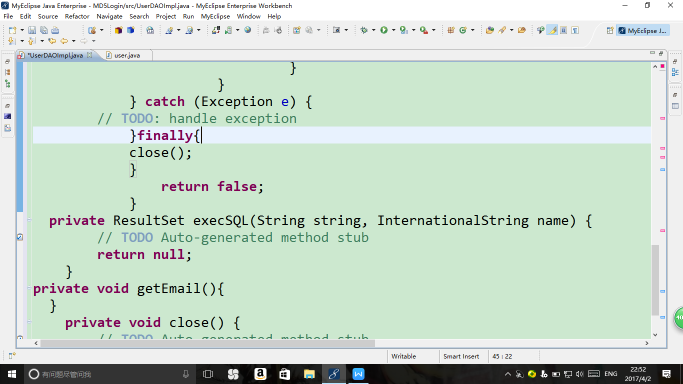Run the program with green Run icon
Screen dimensions: 683x384
(384, 30)
